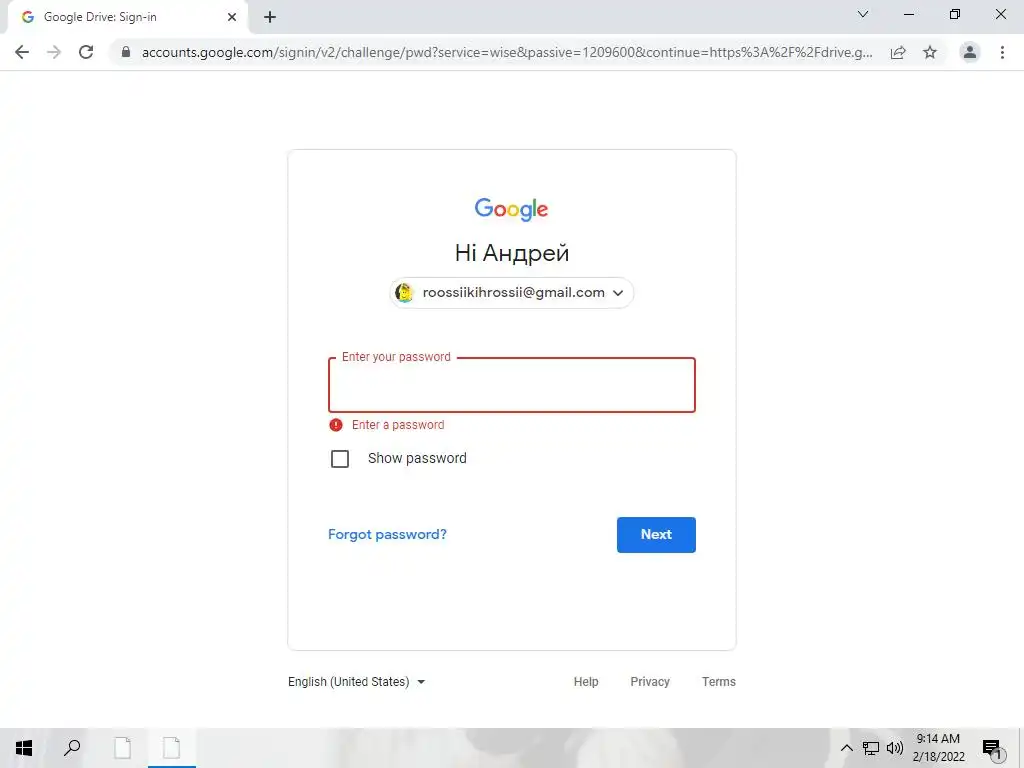
Task: Open the English (United States) language dropdown
Action: point(357,682)
